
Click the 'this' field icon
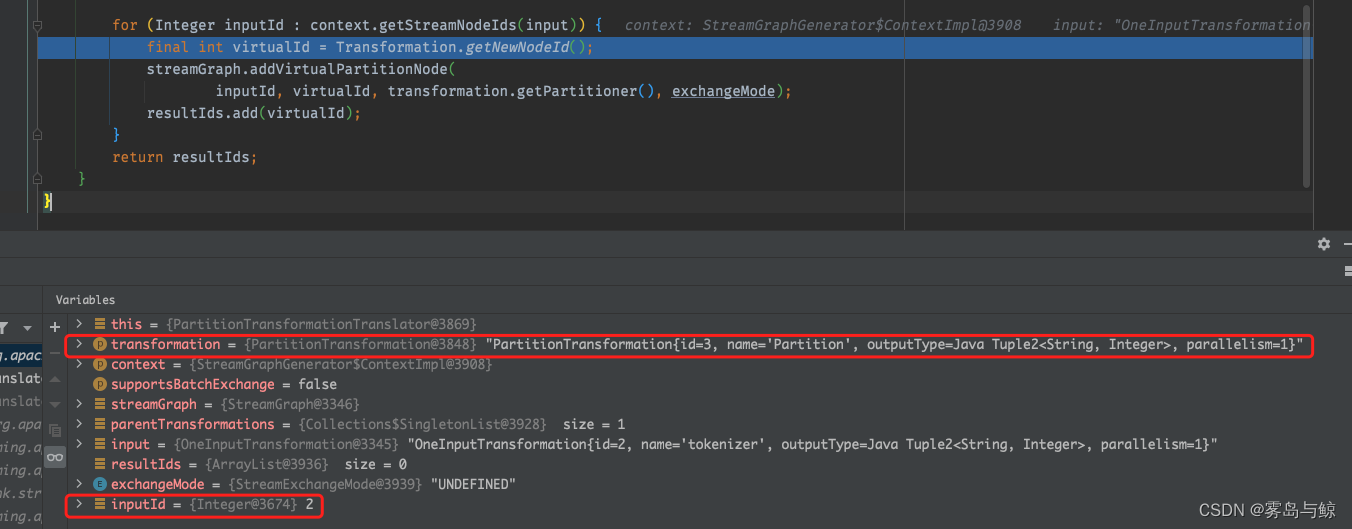coord(100,324)
